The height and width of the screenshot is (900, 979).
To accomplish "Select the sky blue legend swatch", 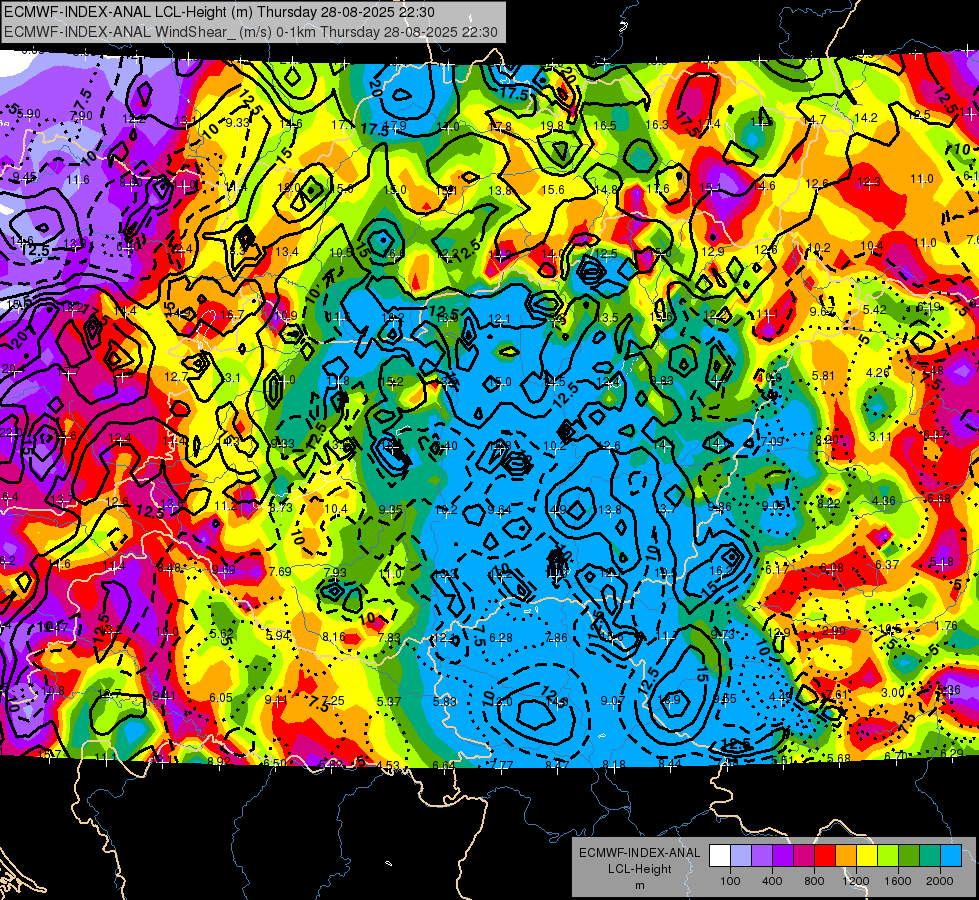I will click(x=951, y=856).
